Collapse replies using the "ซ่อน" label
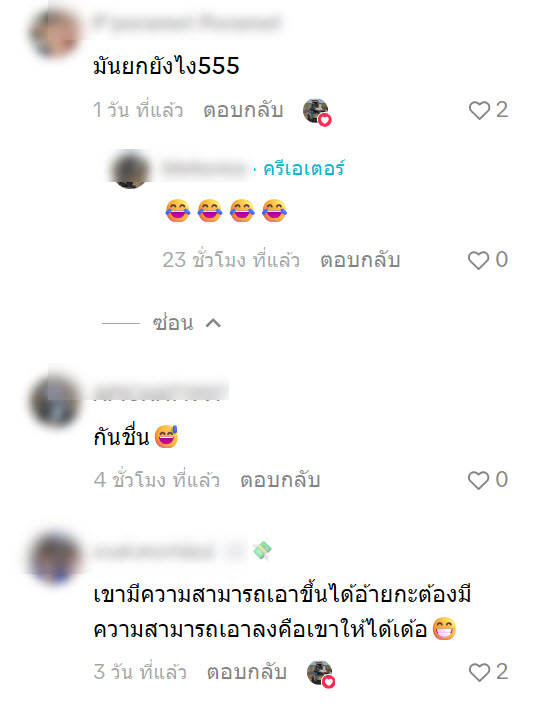 173,323
